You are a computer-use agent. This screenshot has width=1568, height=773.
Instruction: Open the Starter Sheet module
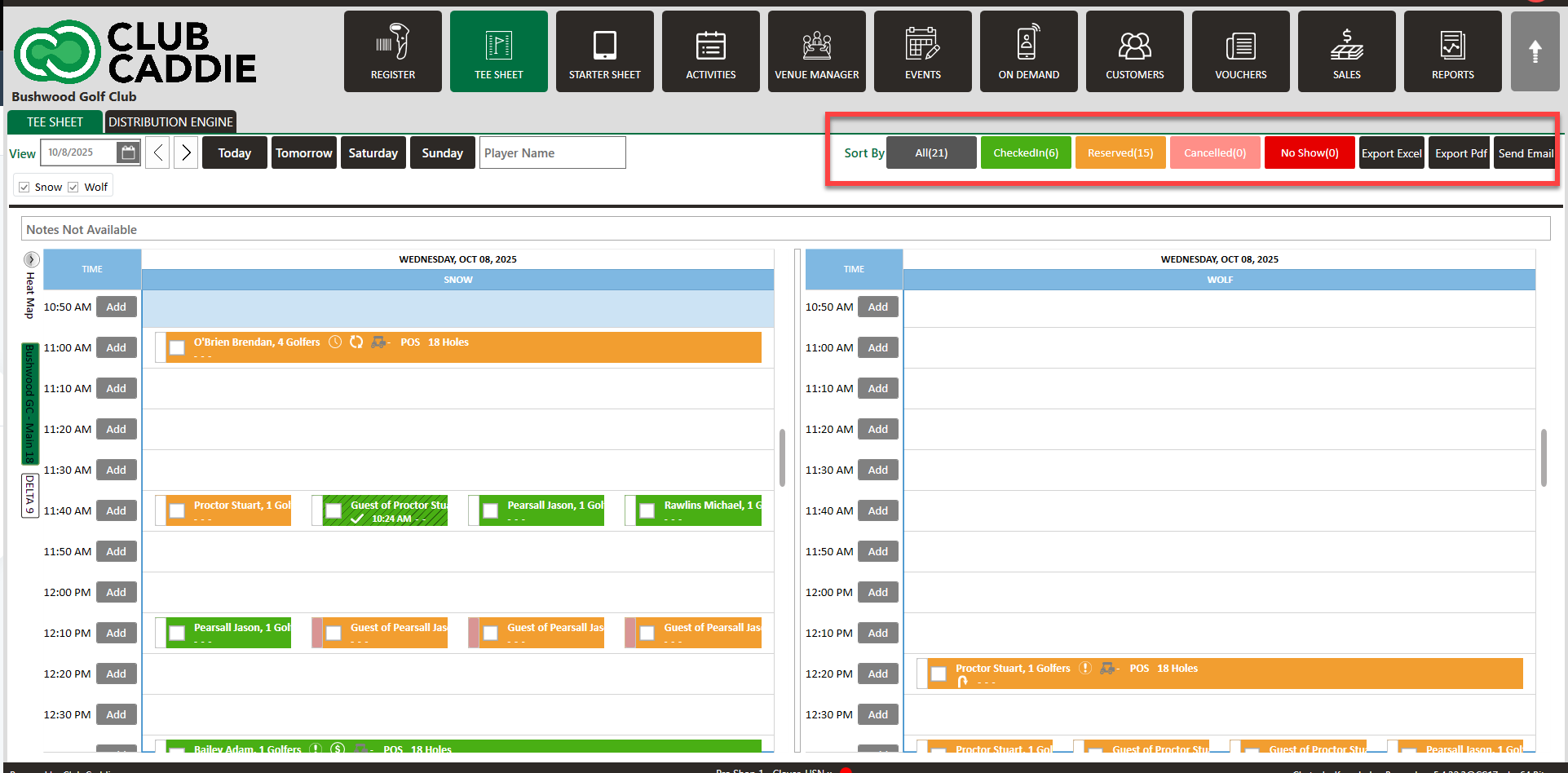[x=604, y=51]
